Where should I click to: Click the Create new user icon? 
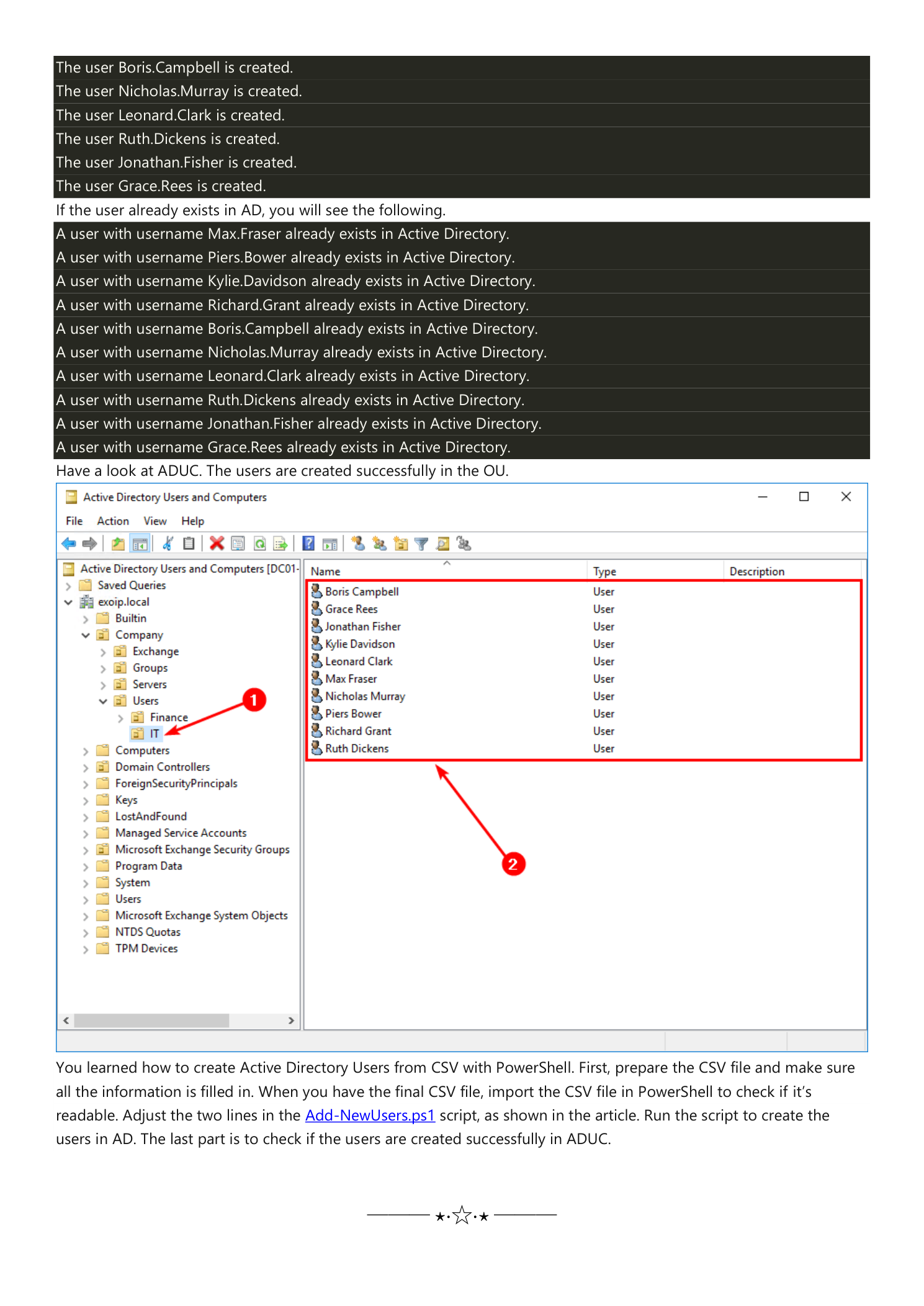coord(358,544)
